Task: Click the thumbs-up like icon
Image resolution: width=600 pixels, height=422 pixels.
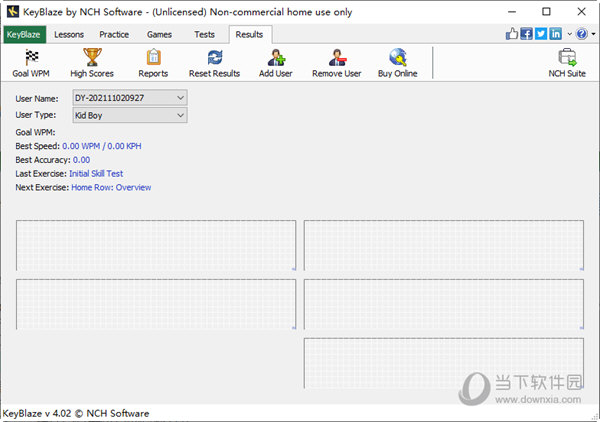Action: pyautogui.click(x=512, y=34)
